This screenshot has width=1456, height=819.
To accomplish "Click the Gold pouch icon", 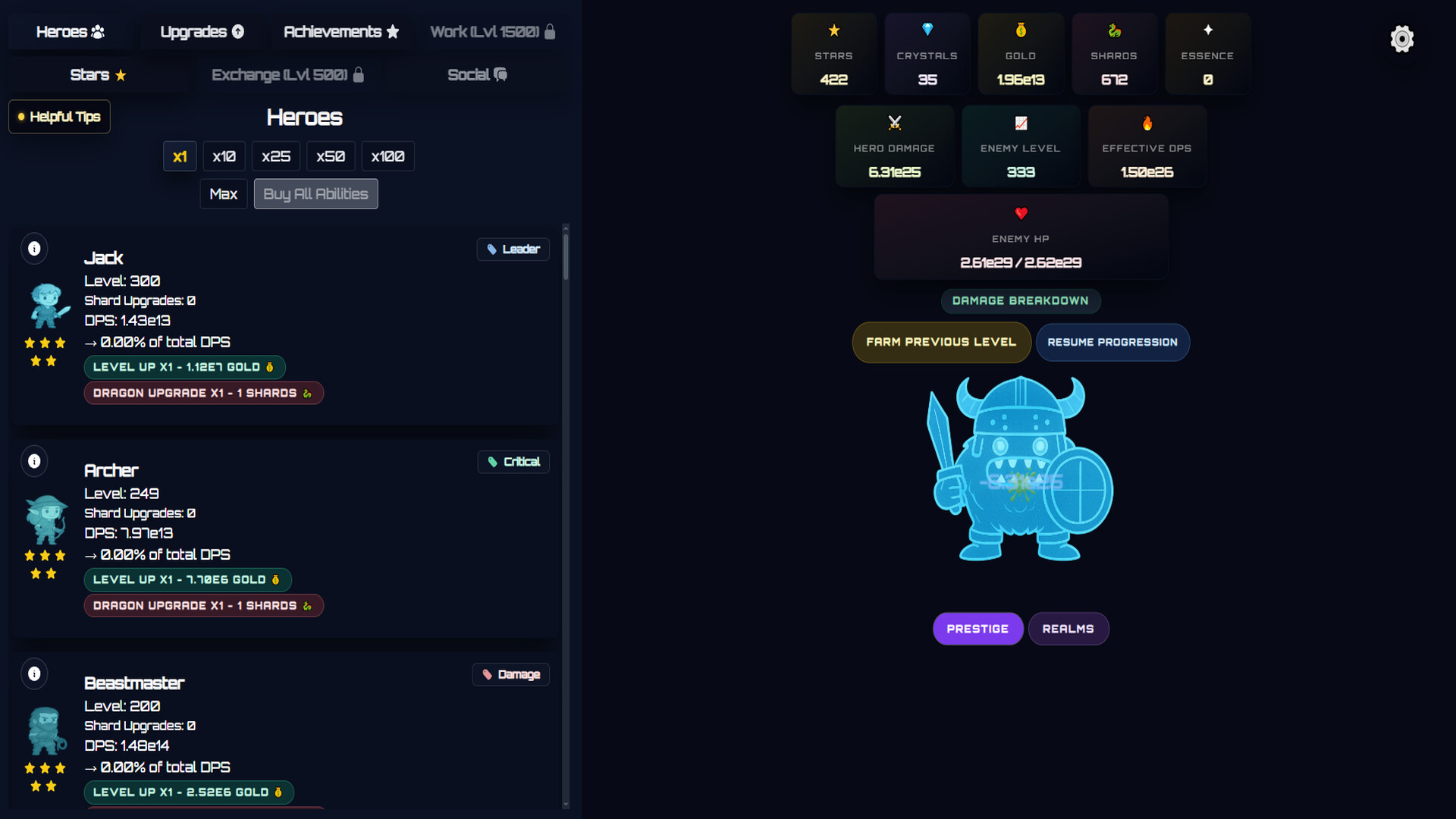I will (1020, 30).
